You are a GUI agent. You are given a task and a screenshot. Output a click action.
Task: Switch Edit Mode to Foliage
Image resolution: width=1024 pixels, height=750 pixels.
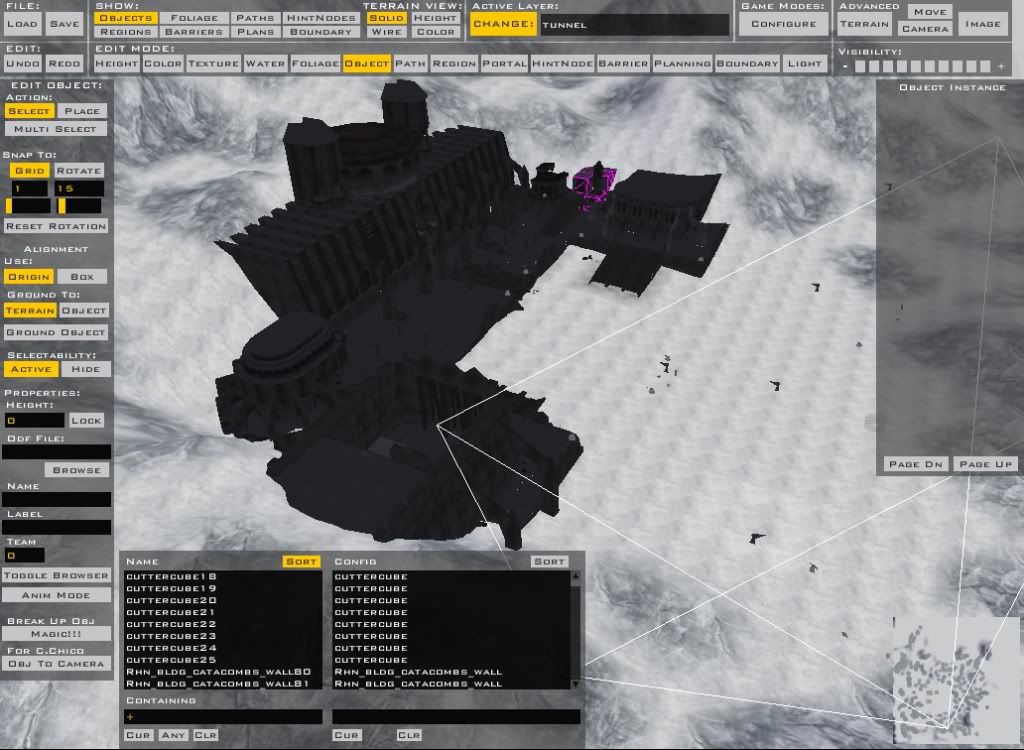pyautogui.click(x=315, y=63)
